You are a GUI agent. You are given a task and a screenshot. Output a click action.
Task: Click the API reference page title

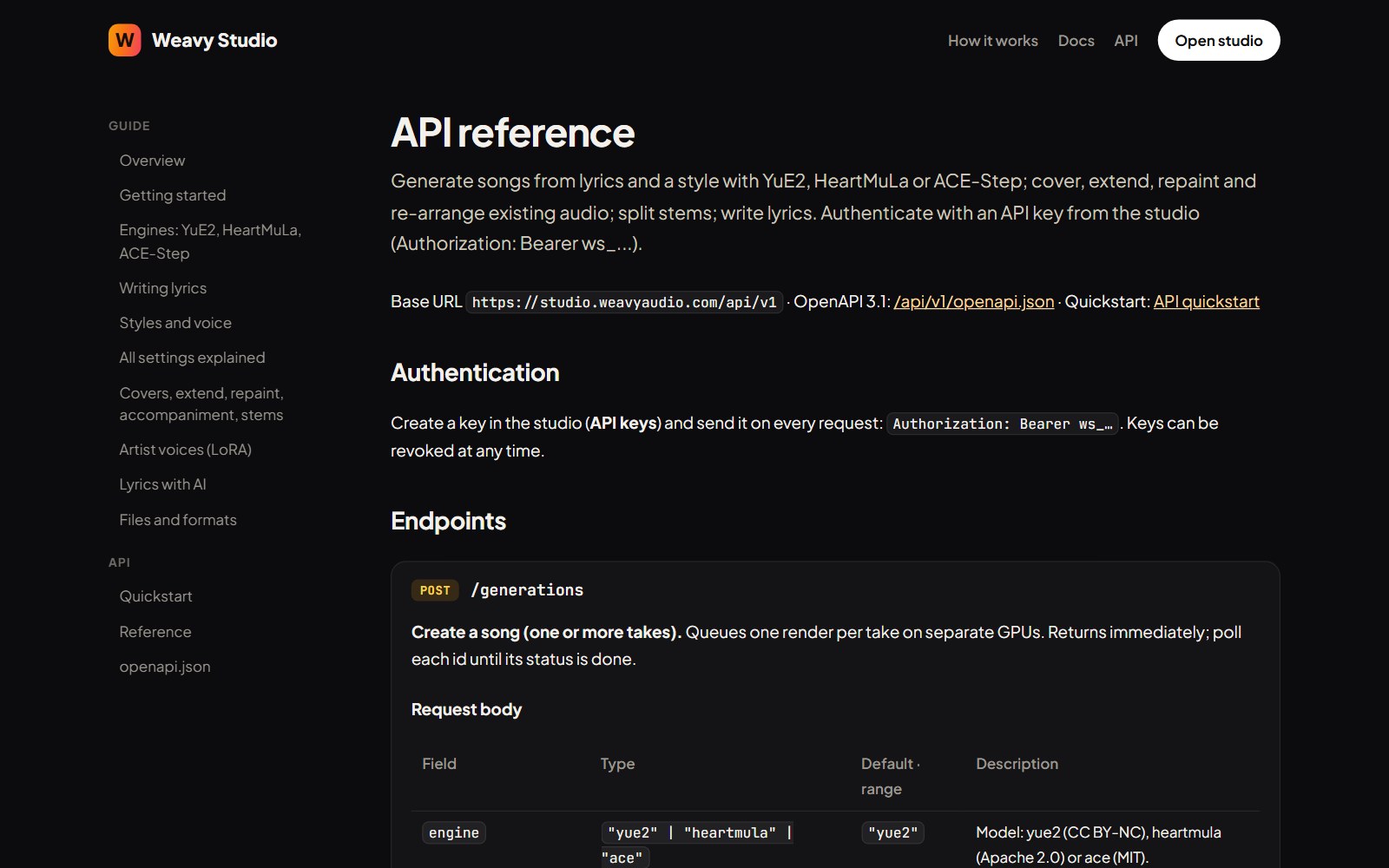click(x=512, y=133)
